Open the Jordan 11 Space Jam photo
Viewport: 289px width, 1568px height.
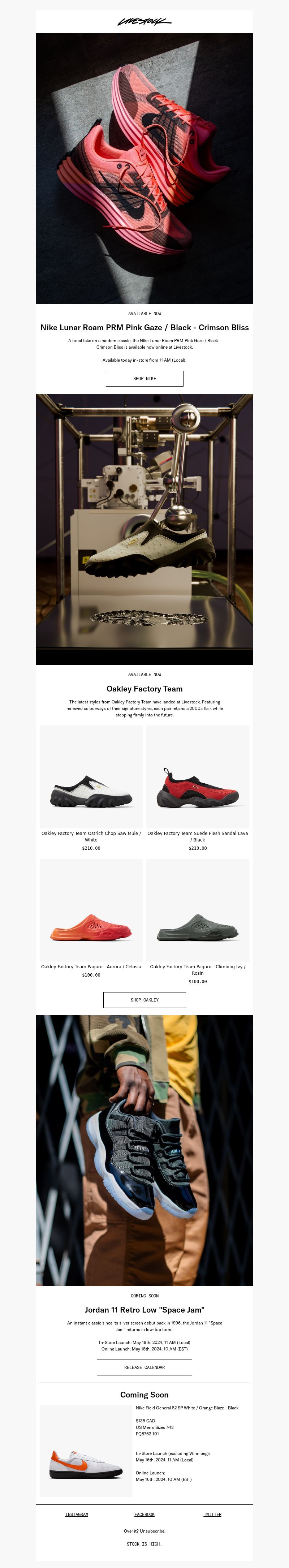coord(144,1150)
